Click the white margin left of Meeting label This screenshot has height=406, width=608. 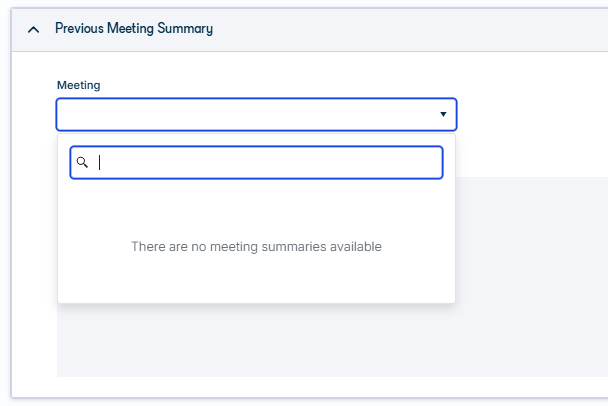tap(34, 85)
